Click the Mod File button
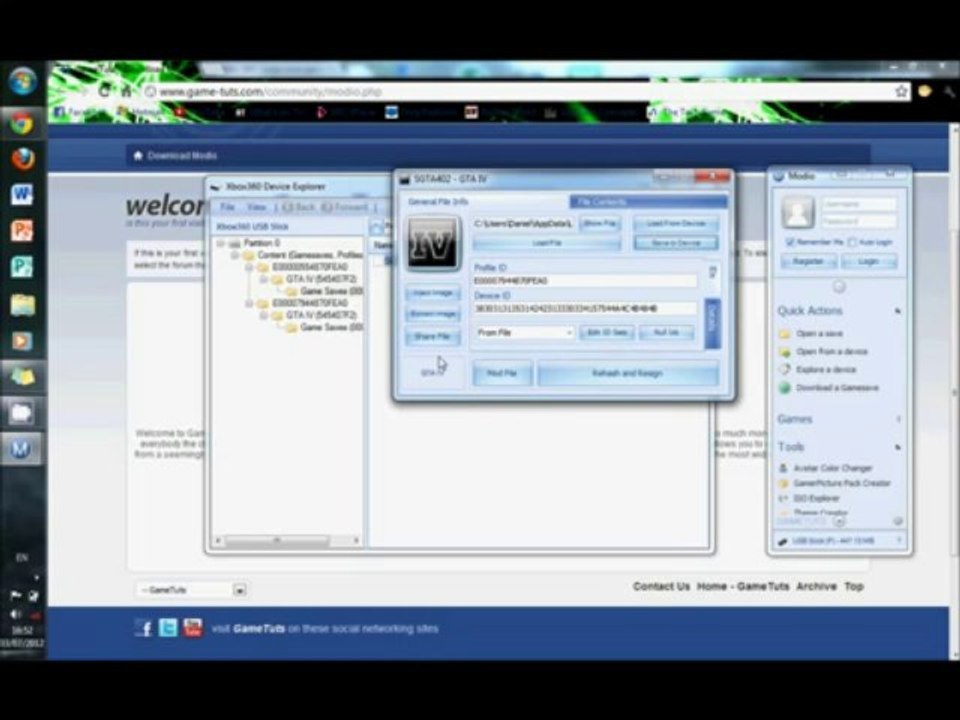This screenshot has height=720, width=960. [502, 373]
